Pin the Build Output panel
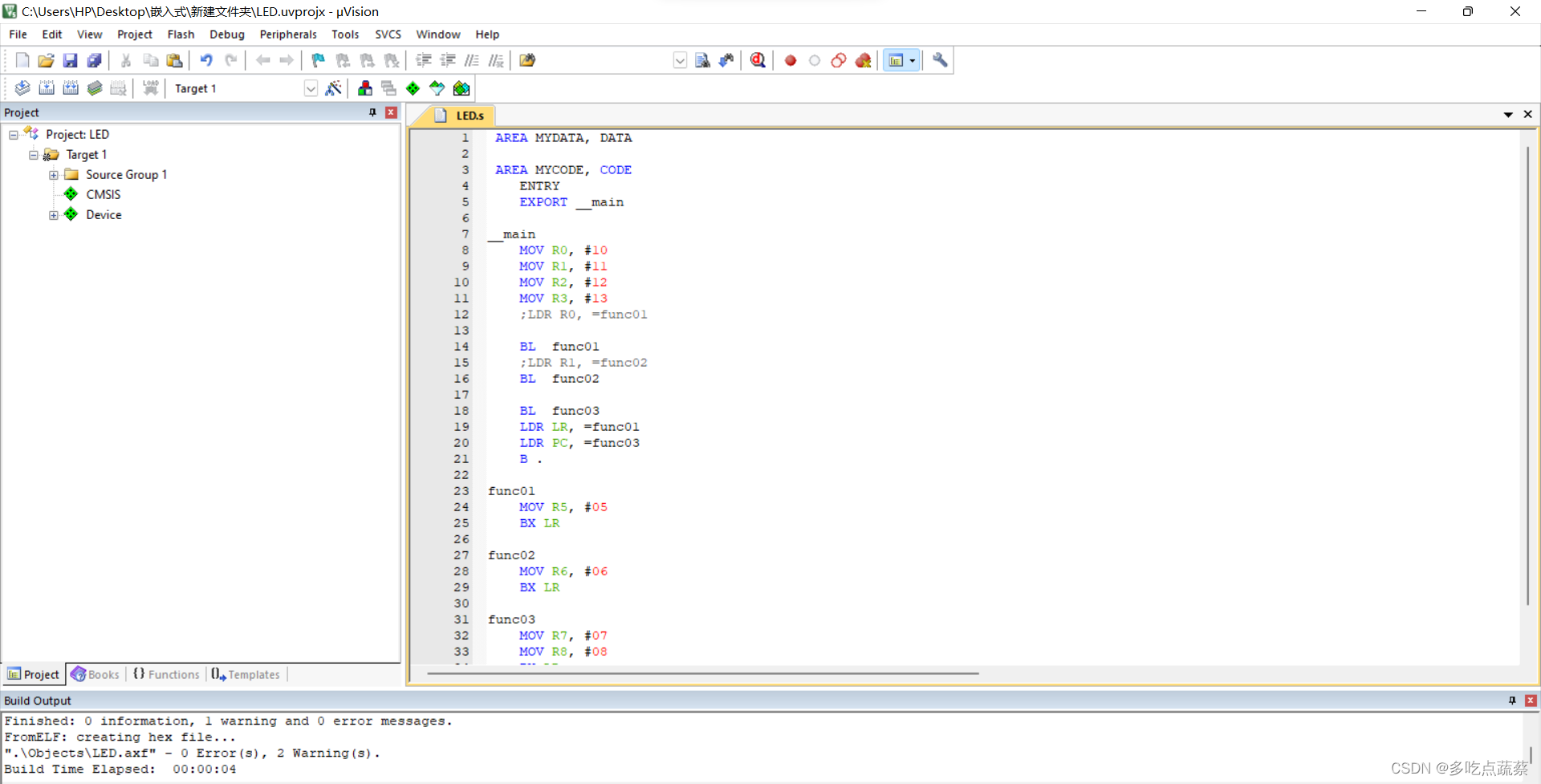The image size is (1541, 784). [1512, 701]
